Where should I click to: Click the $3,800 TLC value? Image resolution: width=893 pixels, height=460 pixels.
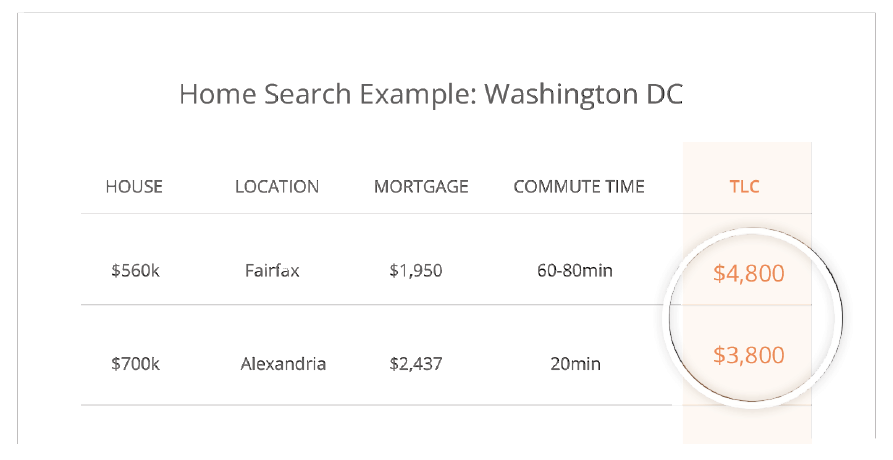pos(748,355)
